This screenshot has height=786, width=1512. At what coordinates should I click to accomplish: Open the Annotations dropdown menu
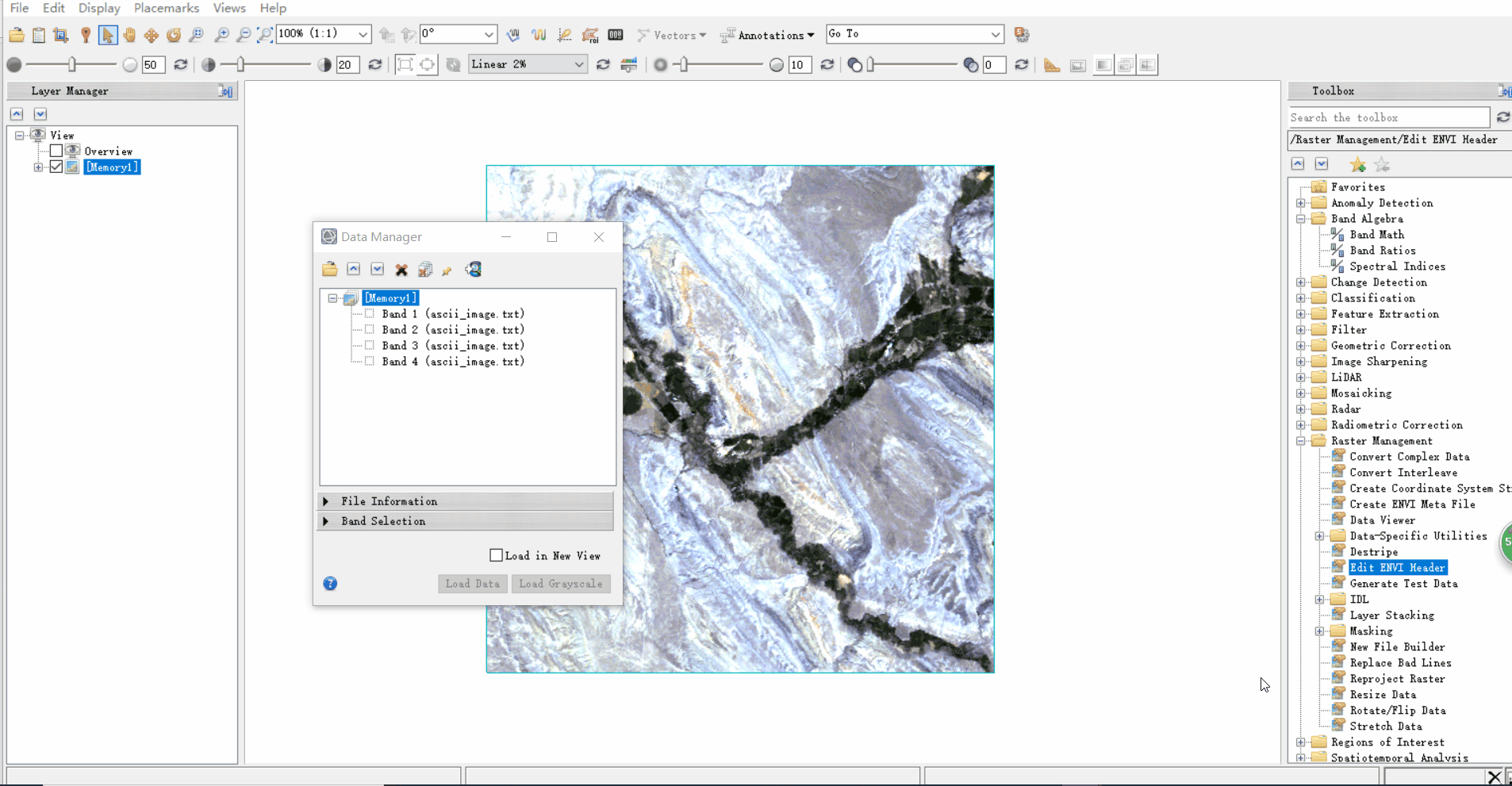coord(767,35)
